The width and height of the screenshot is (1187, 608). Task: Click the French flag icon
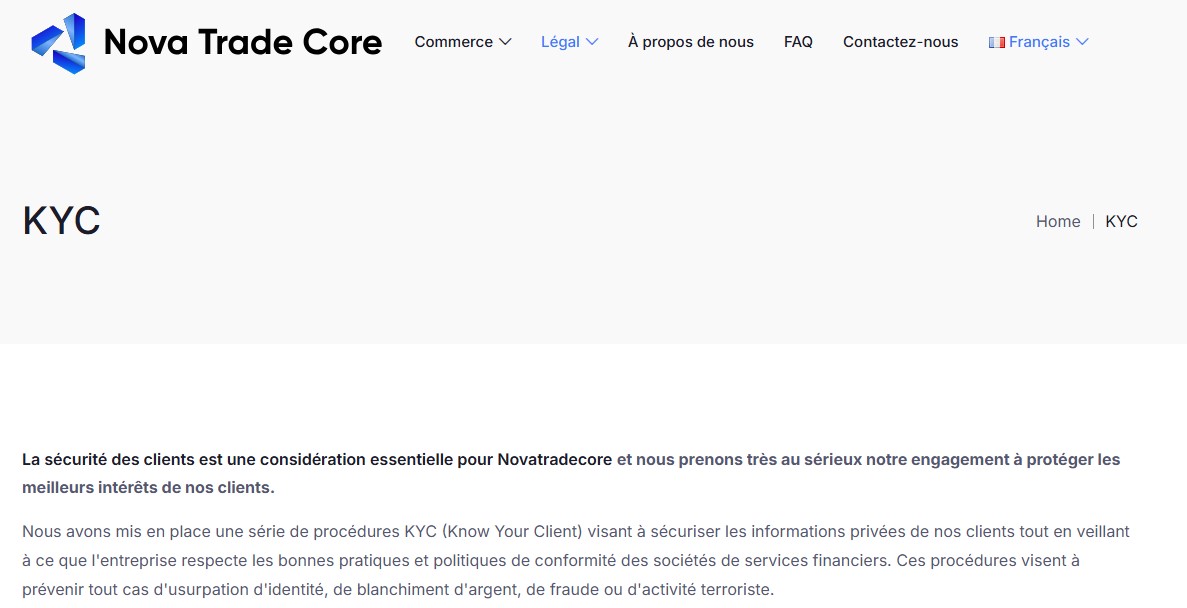point(996,42)
